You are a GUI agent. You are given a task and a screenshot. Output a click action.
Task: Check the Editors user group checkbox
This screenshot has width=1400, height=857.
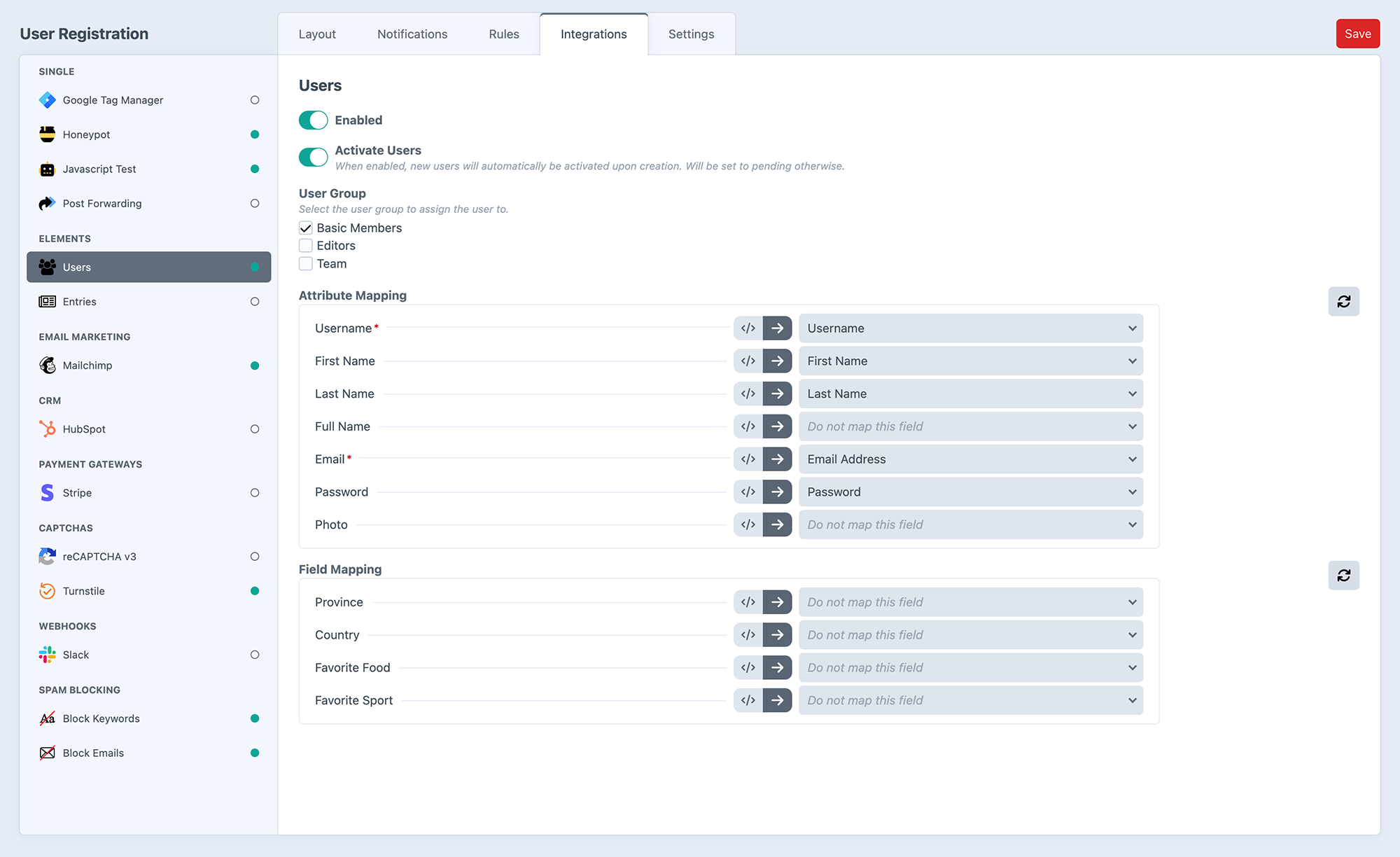coord(305,245)
